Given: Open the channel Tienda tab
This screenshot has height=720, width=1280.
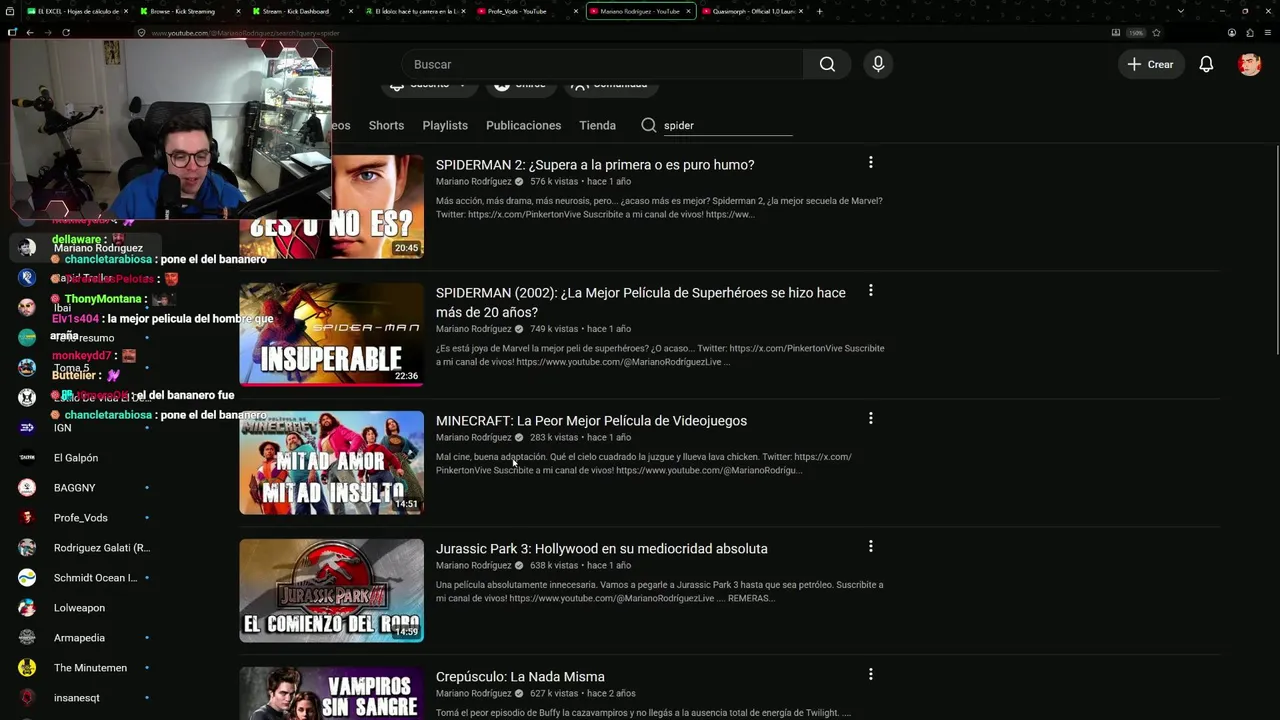Looking at the screenshot, I should pos(597,125).
